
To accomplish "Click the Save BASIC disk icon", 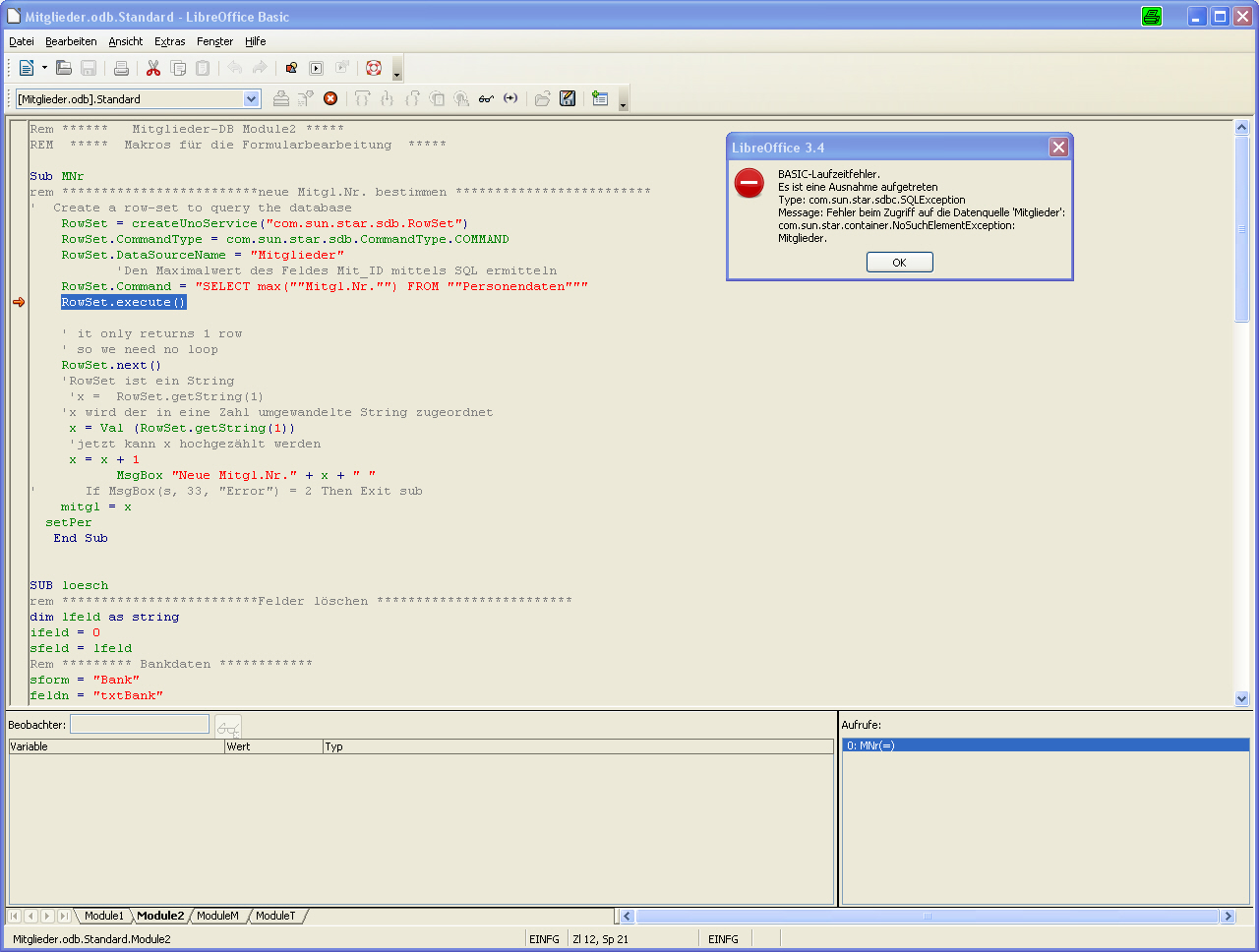I will (568, 98).
